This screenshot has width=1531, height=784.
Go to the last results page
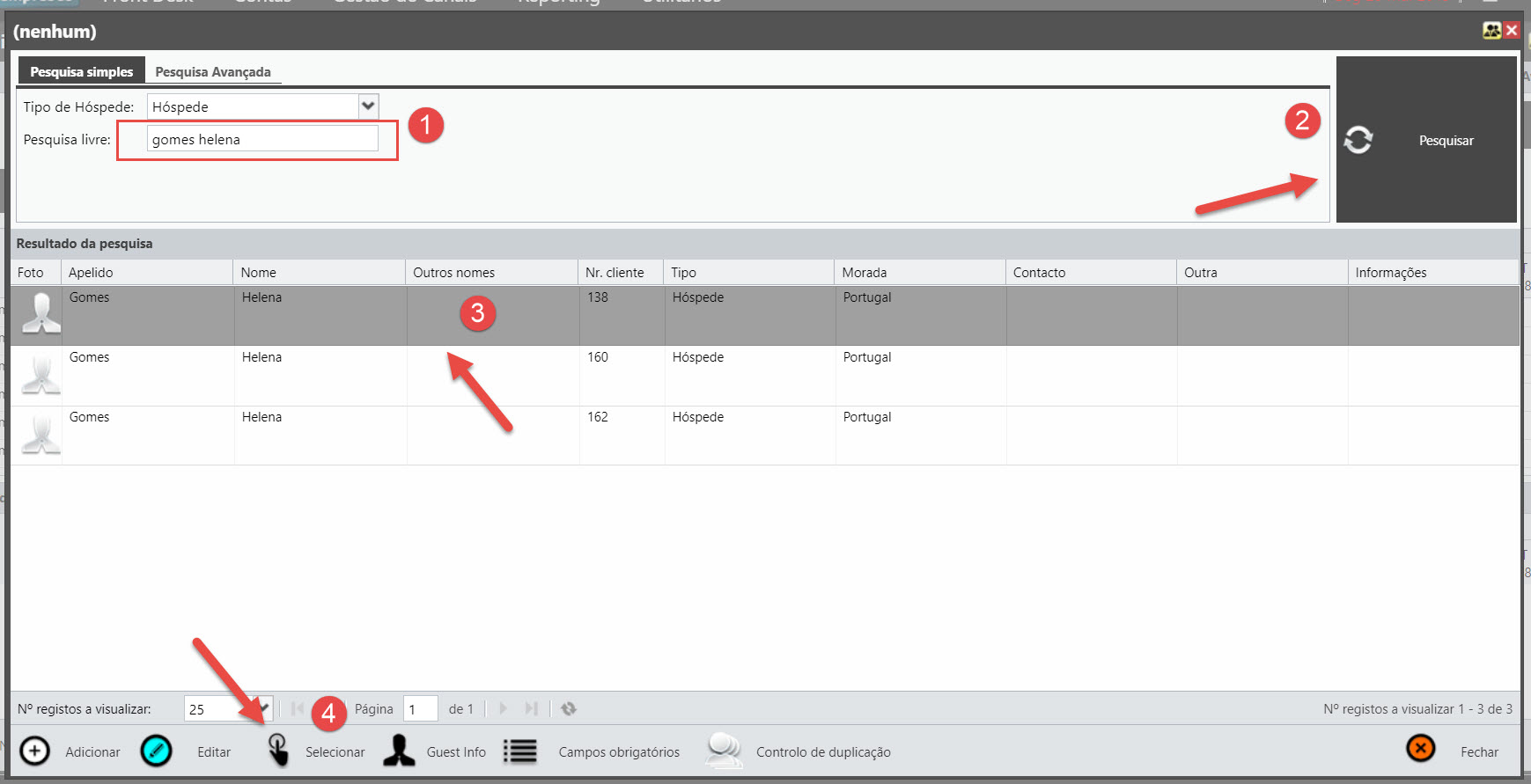tap(531, 709)
